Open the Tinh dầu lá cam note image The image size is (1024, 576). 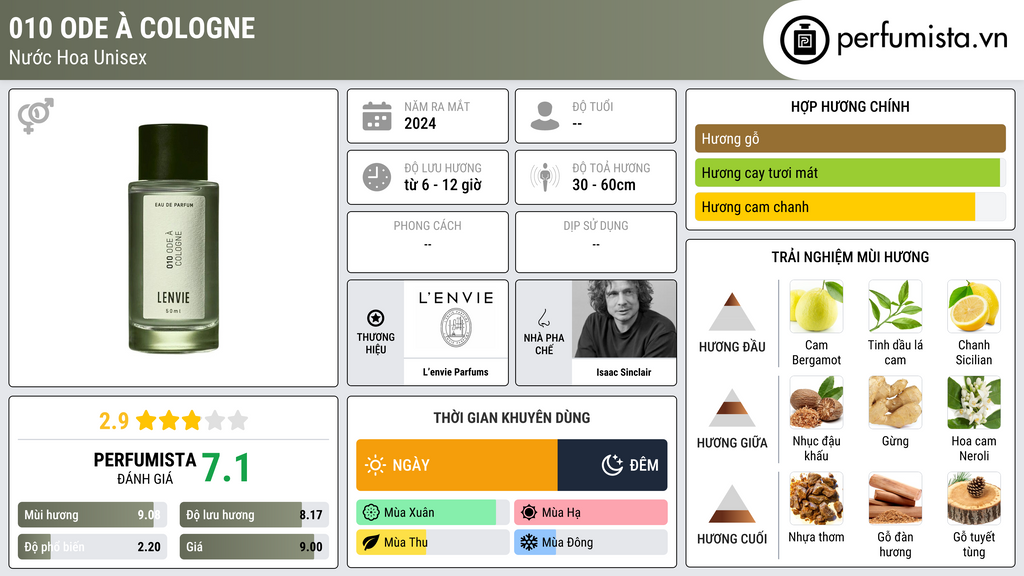coord(895,307)
